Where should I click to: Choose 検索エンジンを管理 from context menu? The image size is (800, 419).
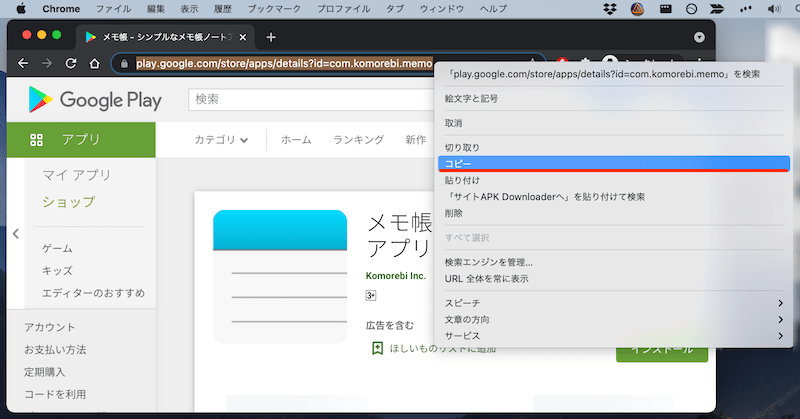point(614,262)
